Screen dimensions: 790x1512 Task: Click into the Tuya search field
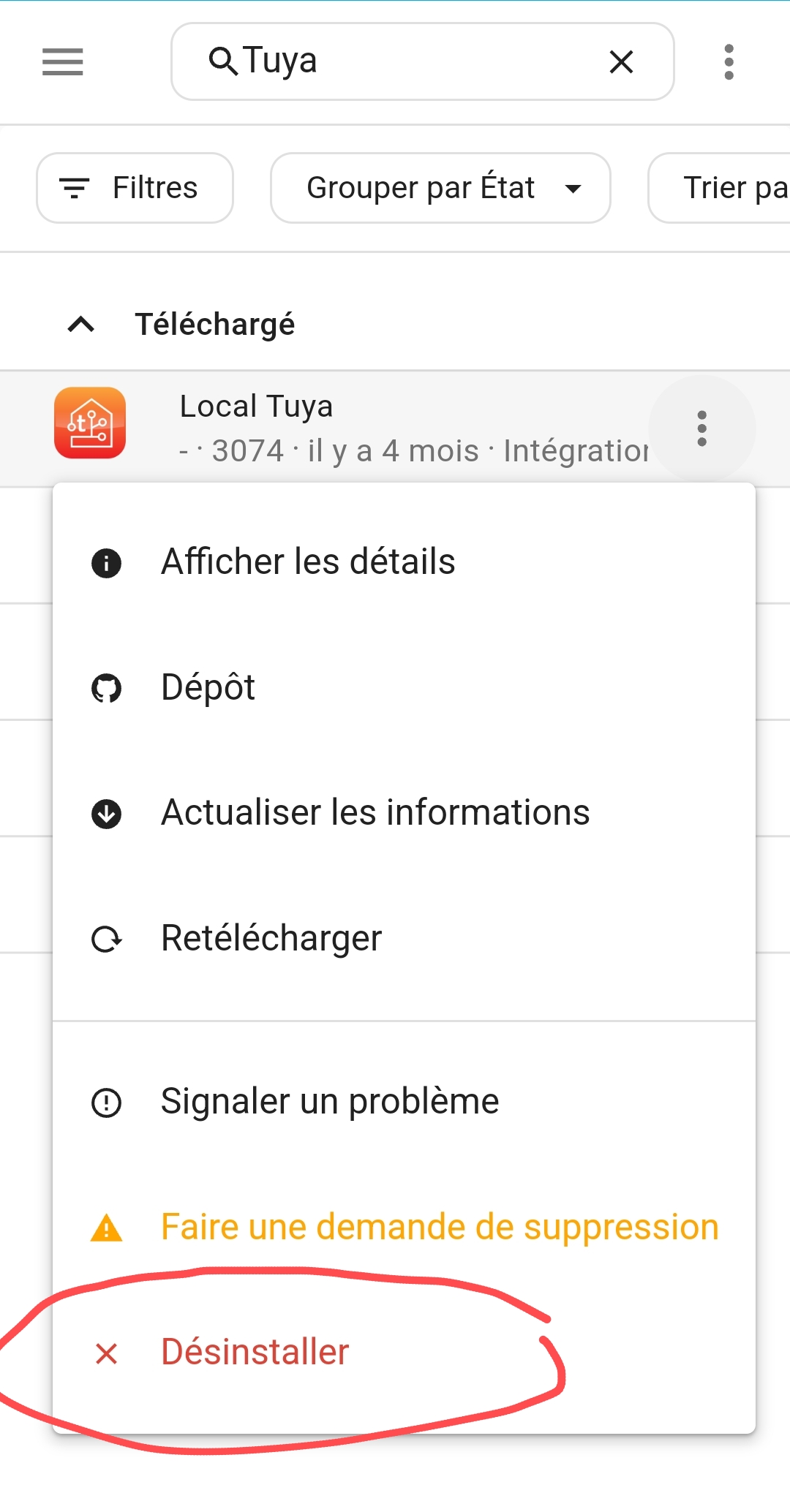point(417,61)
